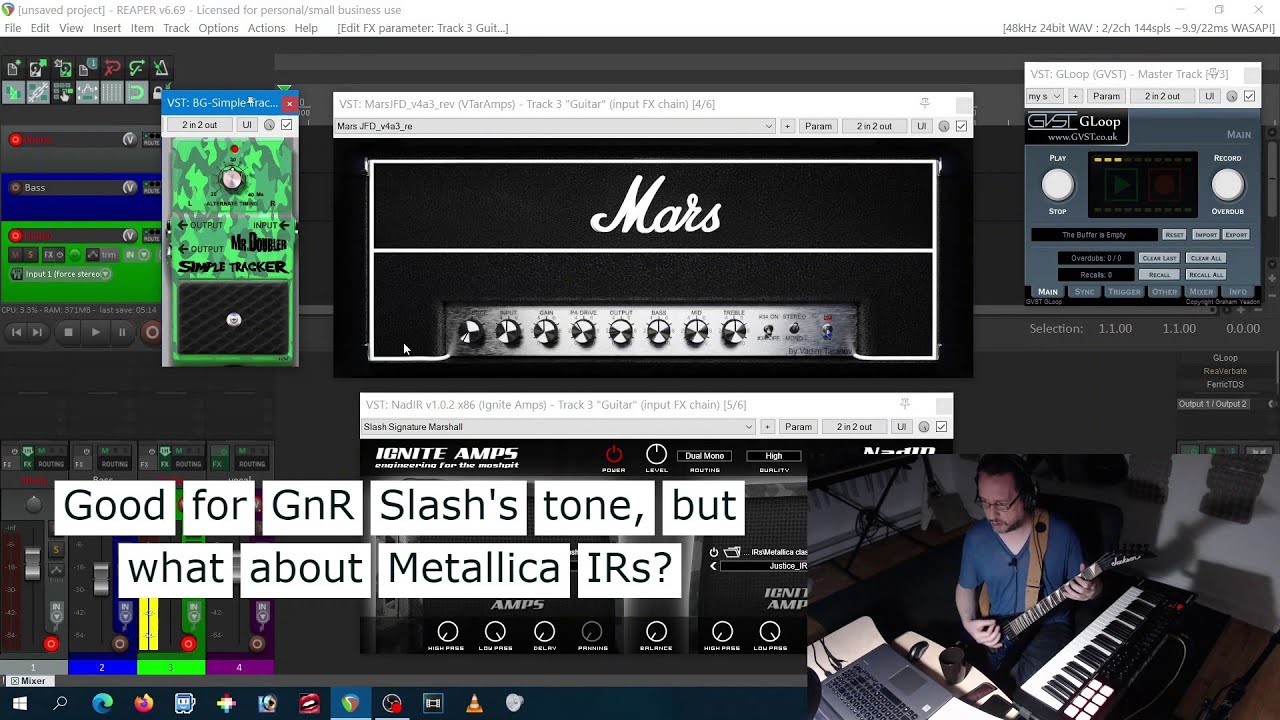Step on Simple Tracker pedal footswitch
The image size is (1280, 720).
pos(234,320)
